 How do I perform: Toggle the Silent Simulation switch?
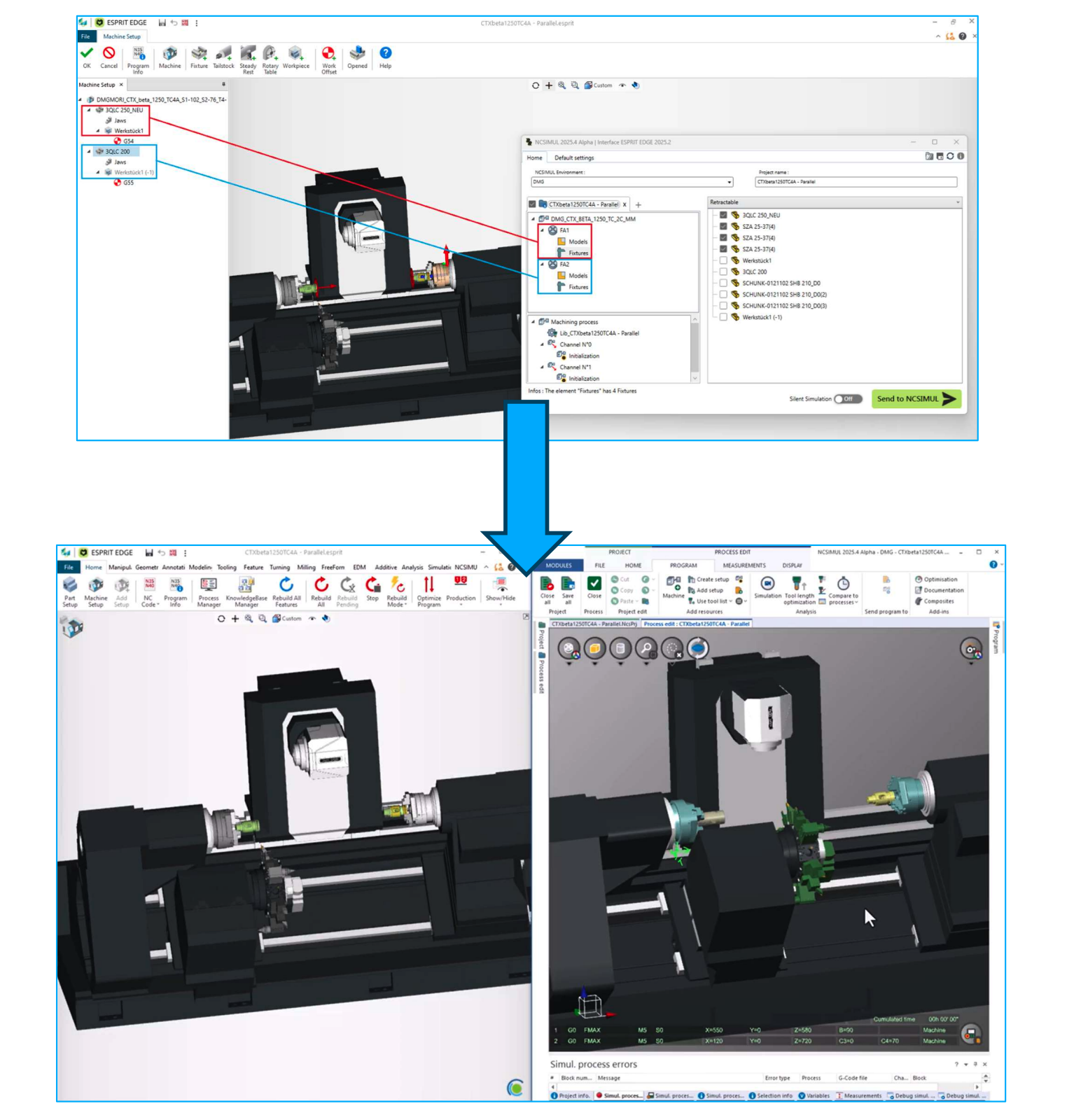click(x=847, y=399)
